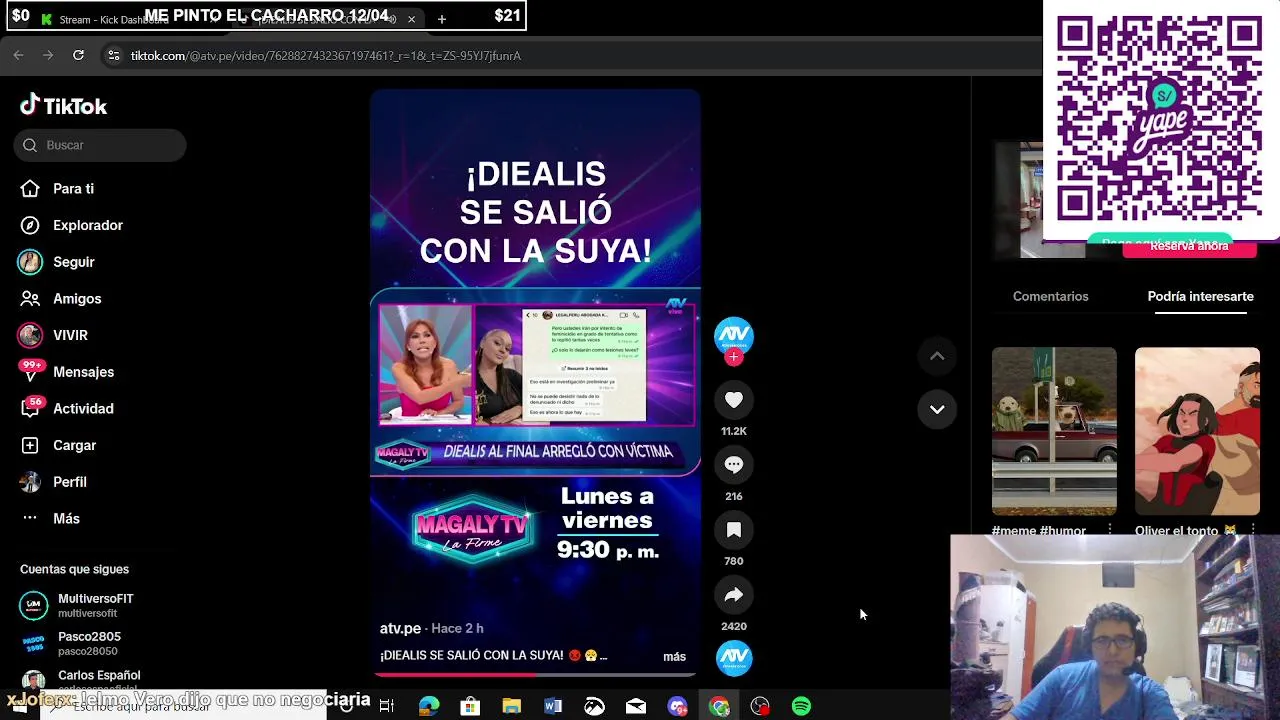Open Mensajes inbox
This screenshot has width=1280, height=720.
[x=83, y=372]
